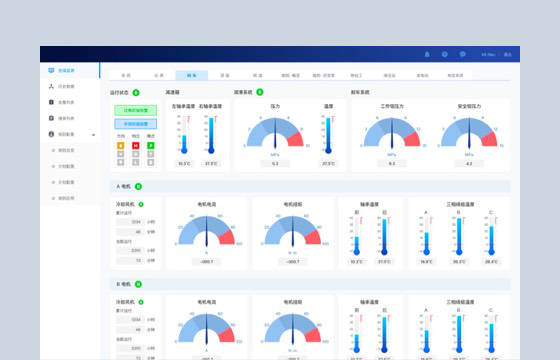Image resolution: width=560 pixels, height=360 pixels.
Task: Click the 4.2 value under 安全钳压力
Action: point(469,164)
